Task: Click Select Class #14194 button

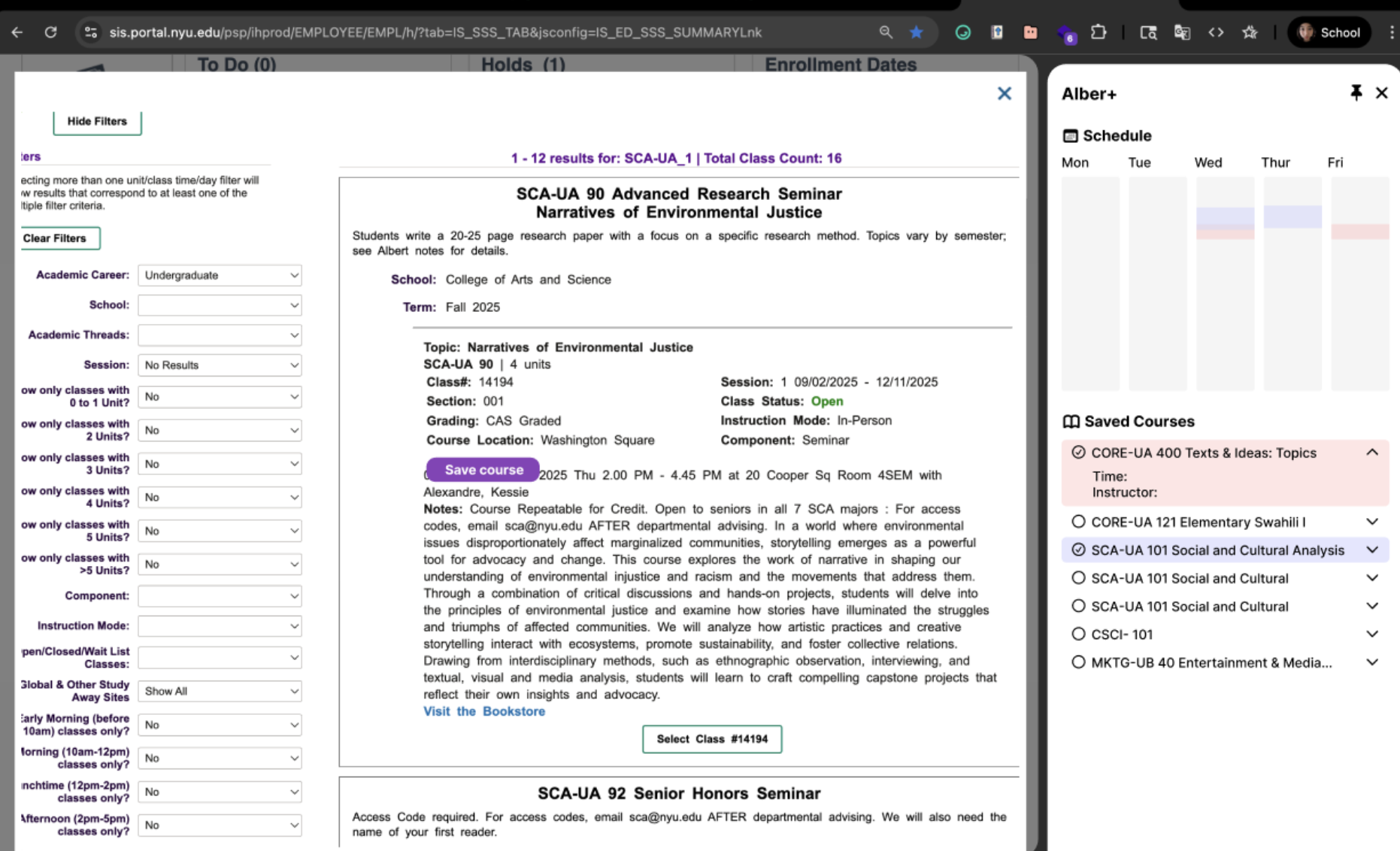Action: 712,739
